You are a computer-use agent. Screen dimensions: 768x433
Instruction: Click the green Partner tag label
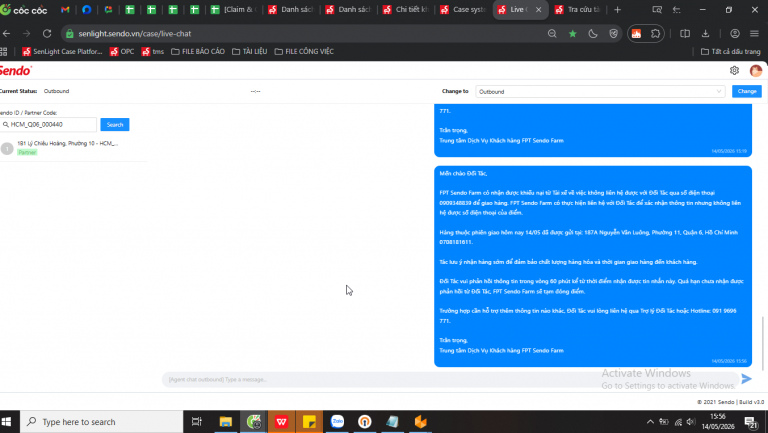pos(27,152)
